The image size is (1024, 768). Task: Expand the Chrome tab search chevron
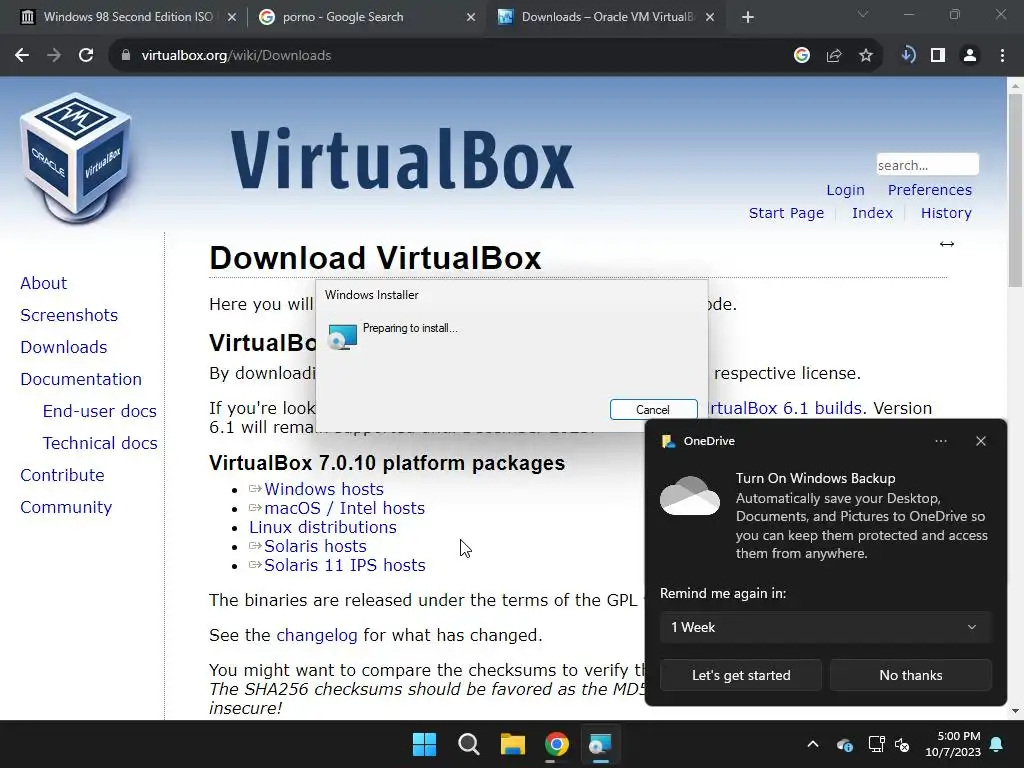click(x=863, y=14)
